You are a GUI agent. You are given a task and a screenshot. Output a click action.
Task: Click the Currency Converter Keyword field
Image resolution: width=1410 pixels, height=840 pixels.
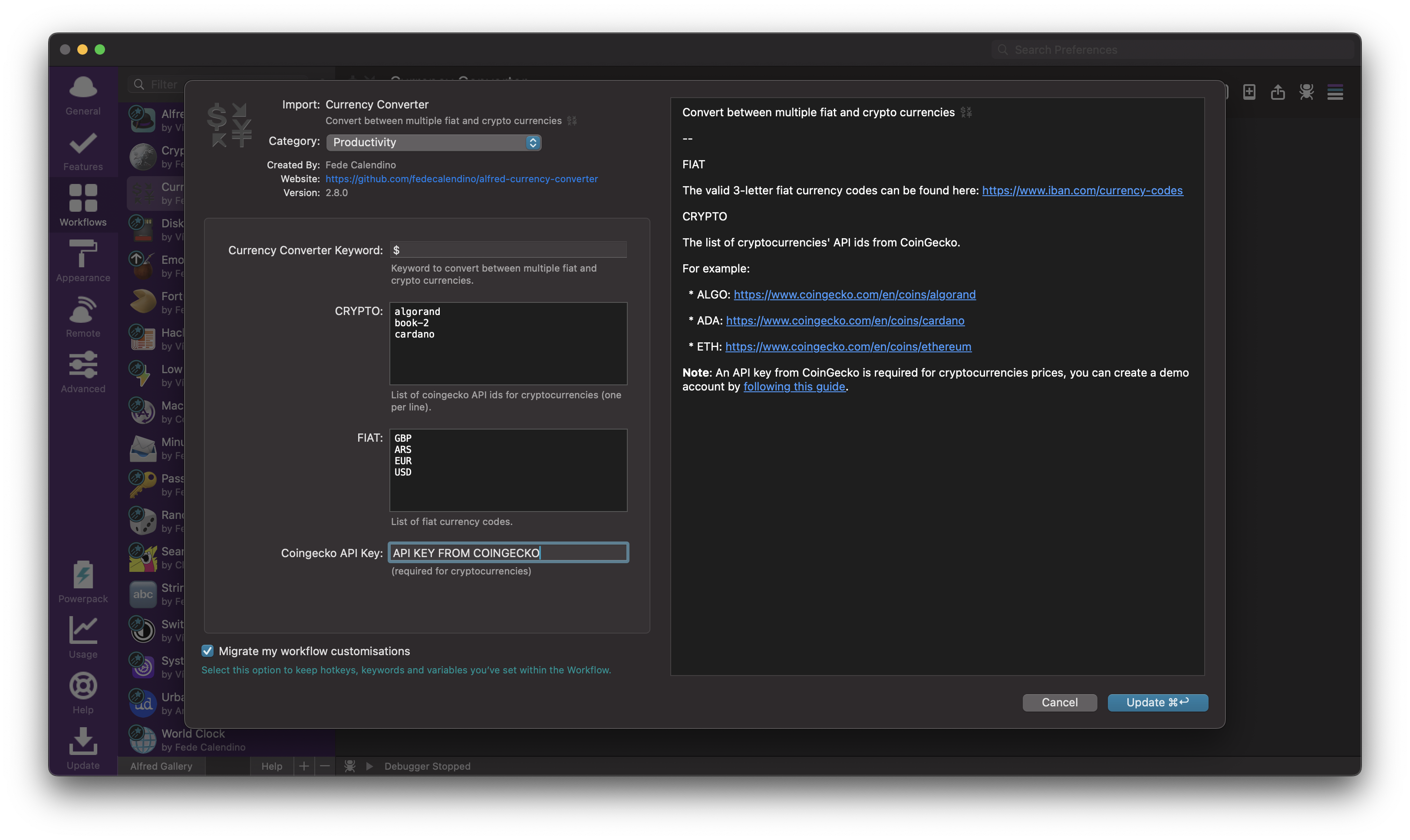coord(508,249)
